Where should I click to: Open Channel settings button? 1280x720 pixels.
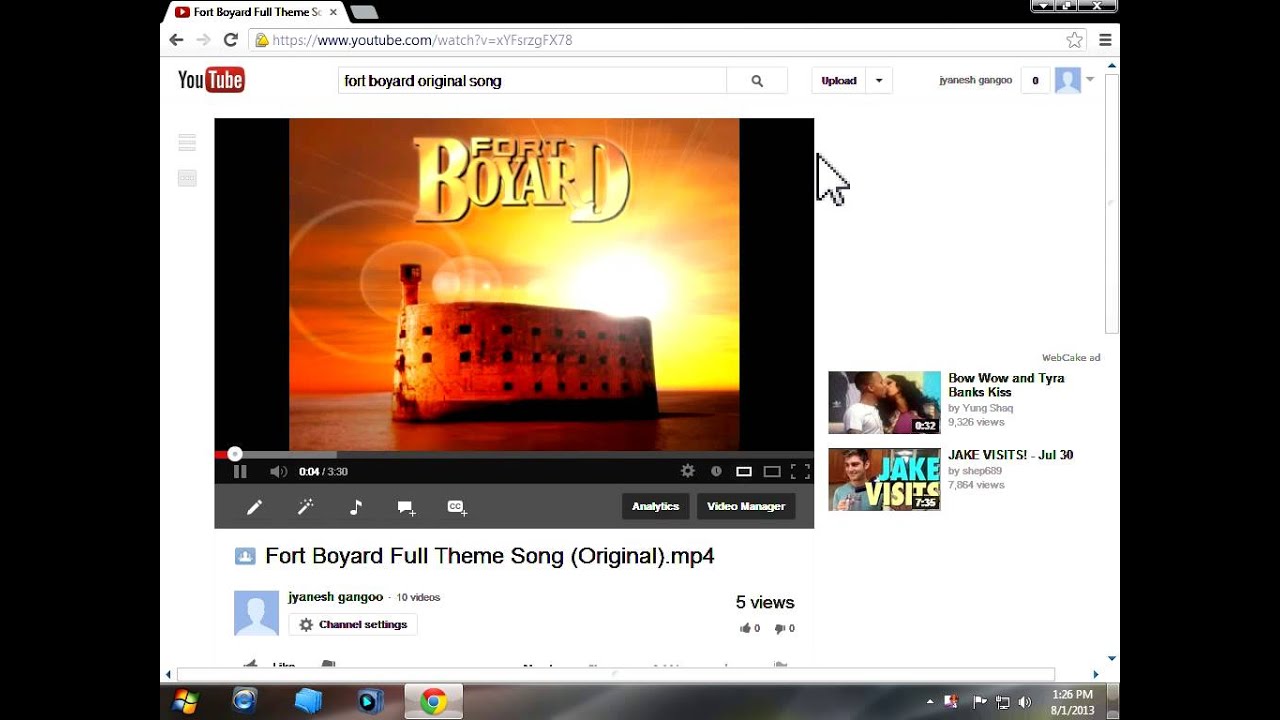point(353,625)
